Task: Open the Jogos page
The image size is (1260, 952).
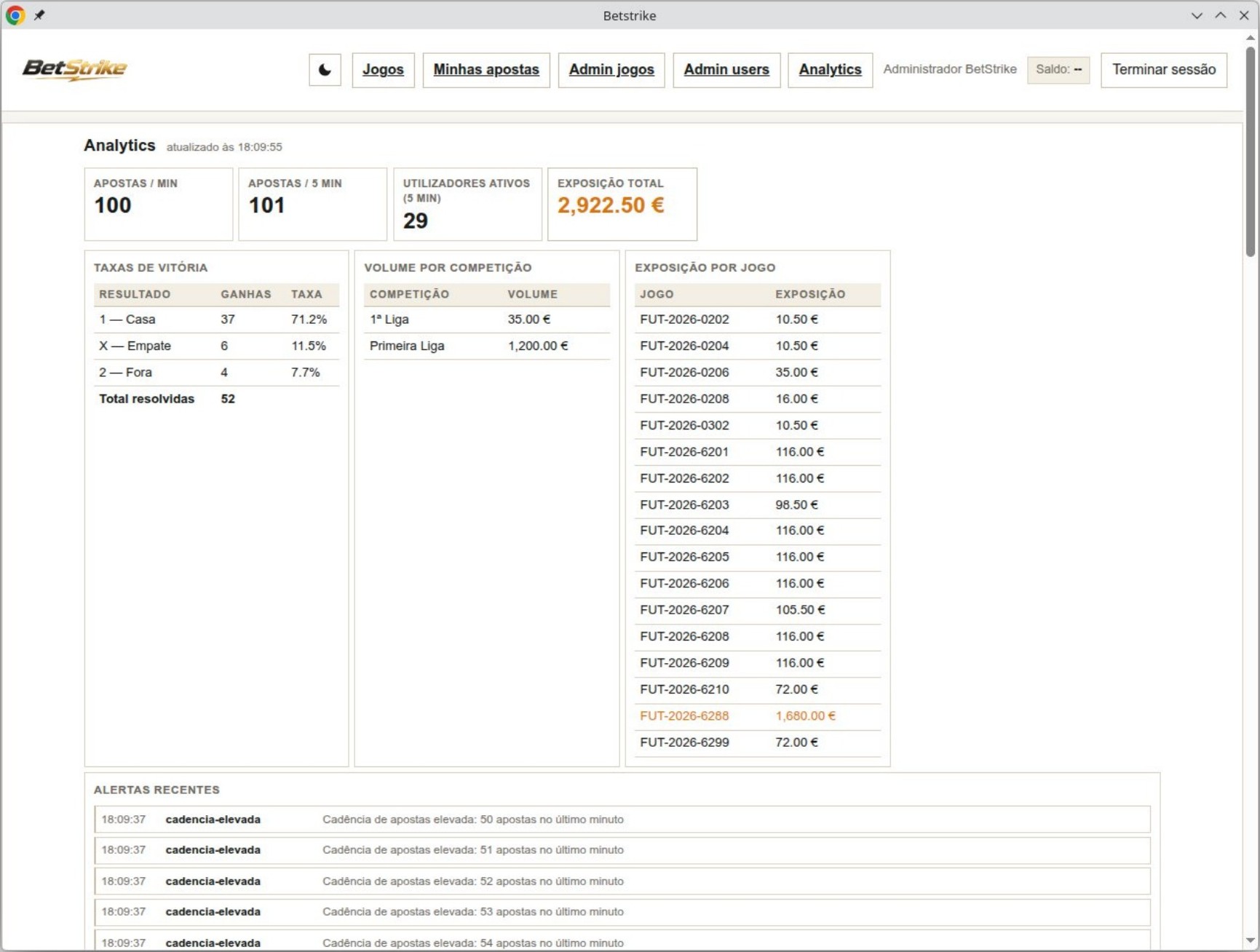Action: click(383, 70)
